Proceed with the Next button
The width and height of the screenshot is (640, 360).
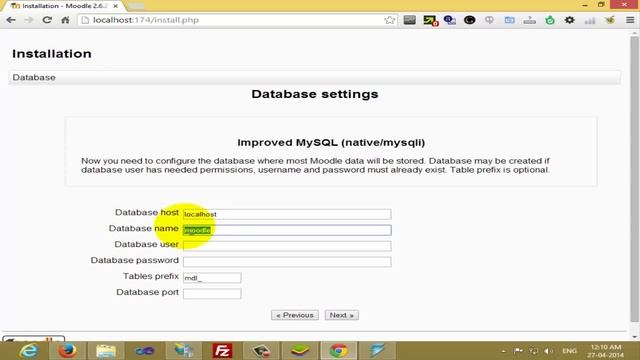(x=342, y=315)
